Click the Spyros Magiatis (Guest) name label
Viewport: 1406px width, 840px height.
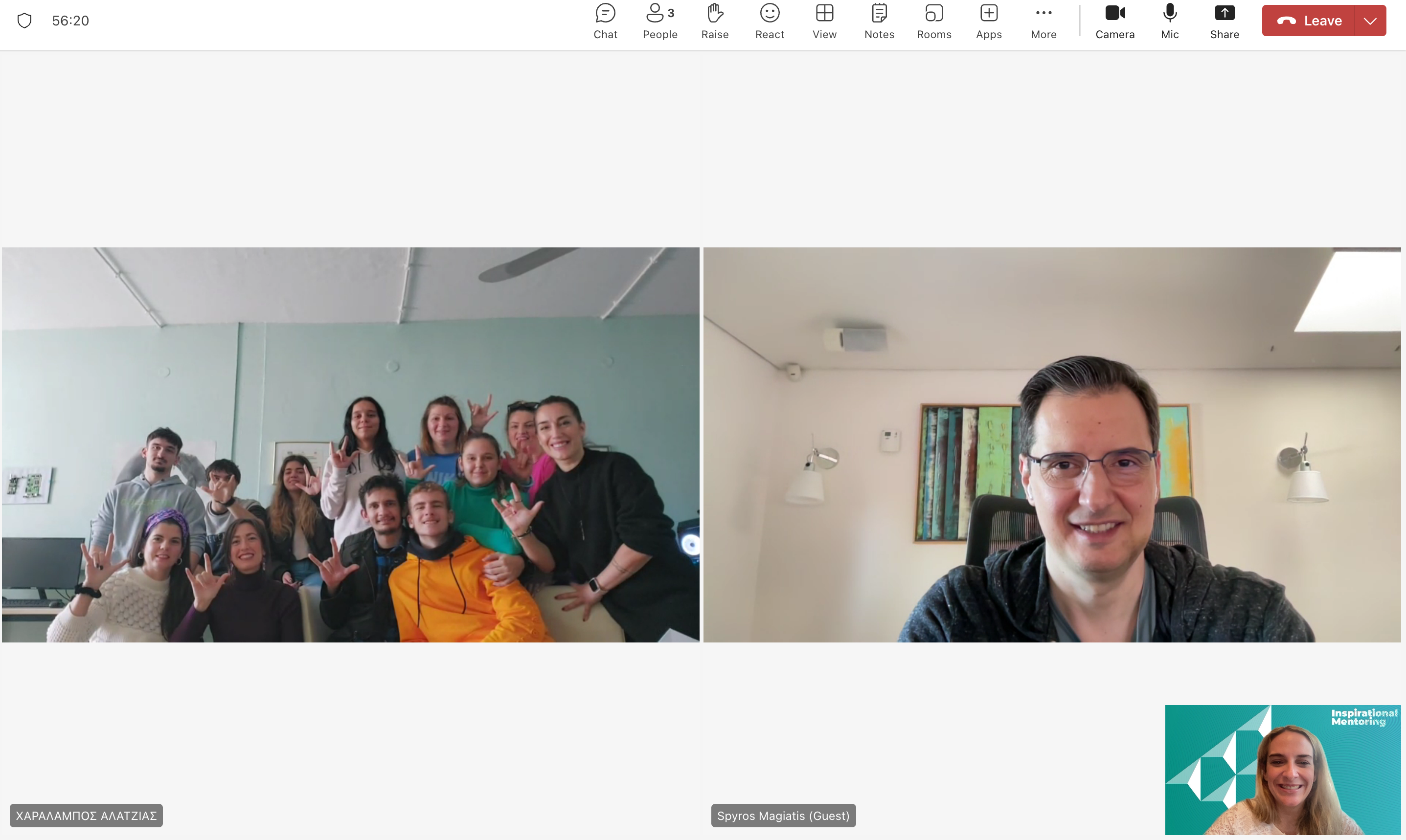(x=783, y=816)
